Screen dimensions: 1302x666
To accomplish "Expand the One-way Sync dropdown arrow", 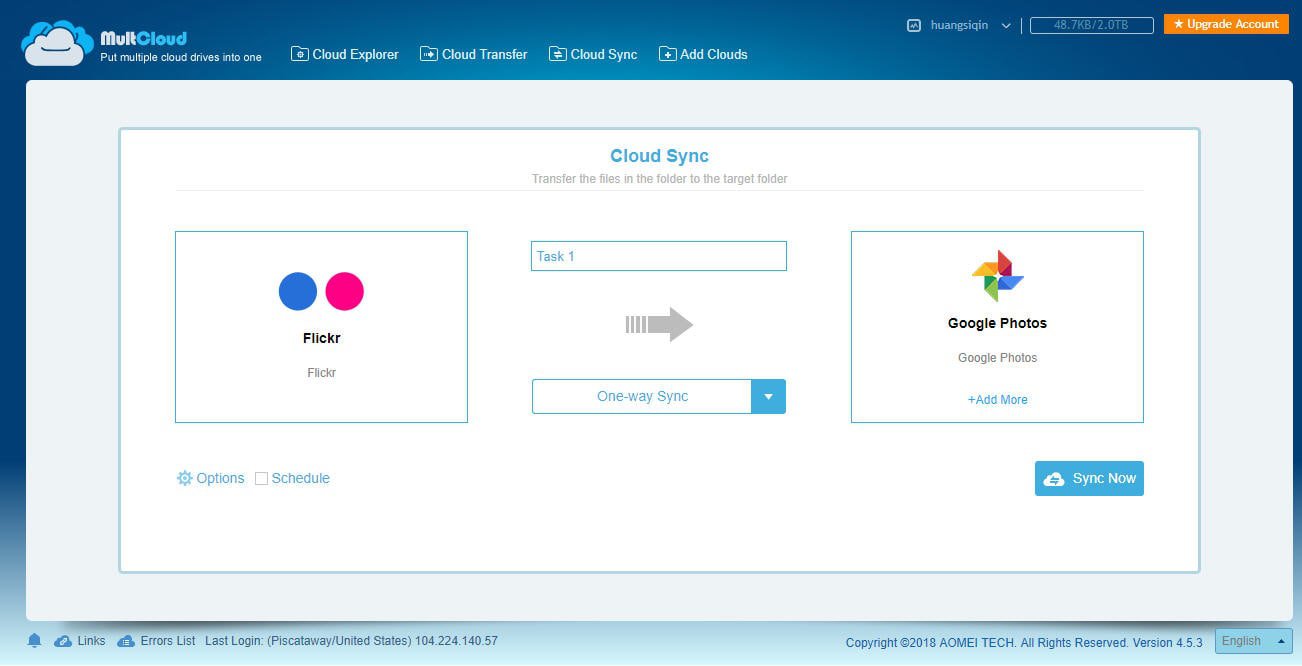I will (x=768, y=396).
